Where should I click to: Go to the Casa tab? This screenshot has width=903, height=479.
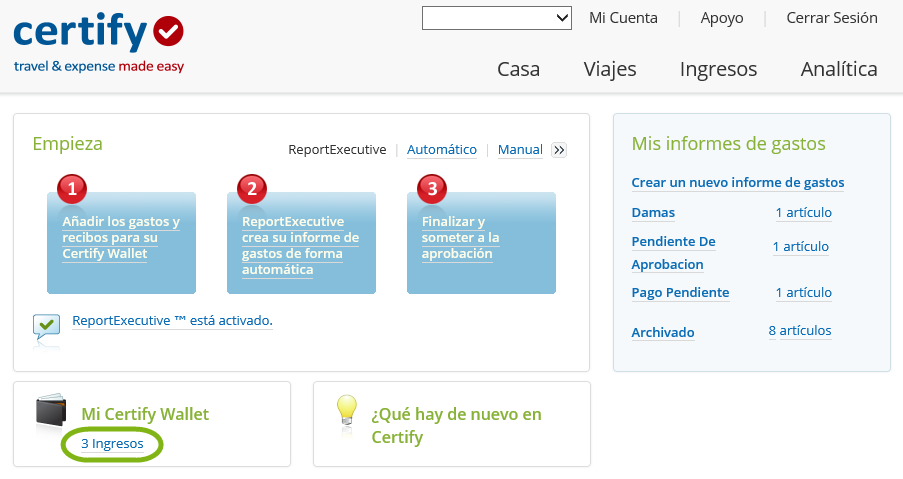point(518,69)
